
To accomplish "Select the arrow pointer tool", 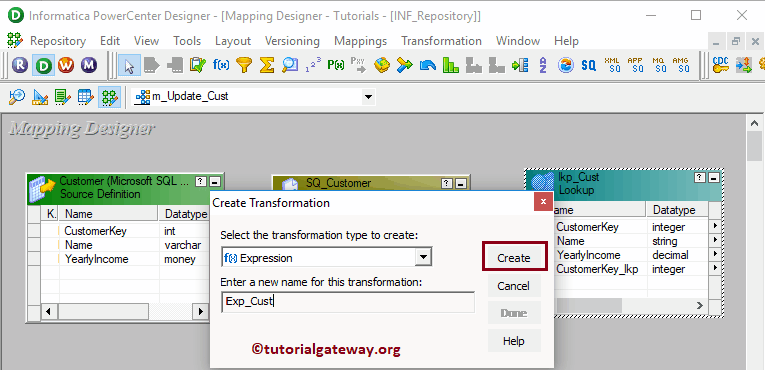I will coord(129,65).
